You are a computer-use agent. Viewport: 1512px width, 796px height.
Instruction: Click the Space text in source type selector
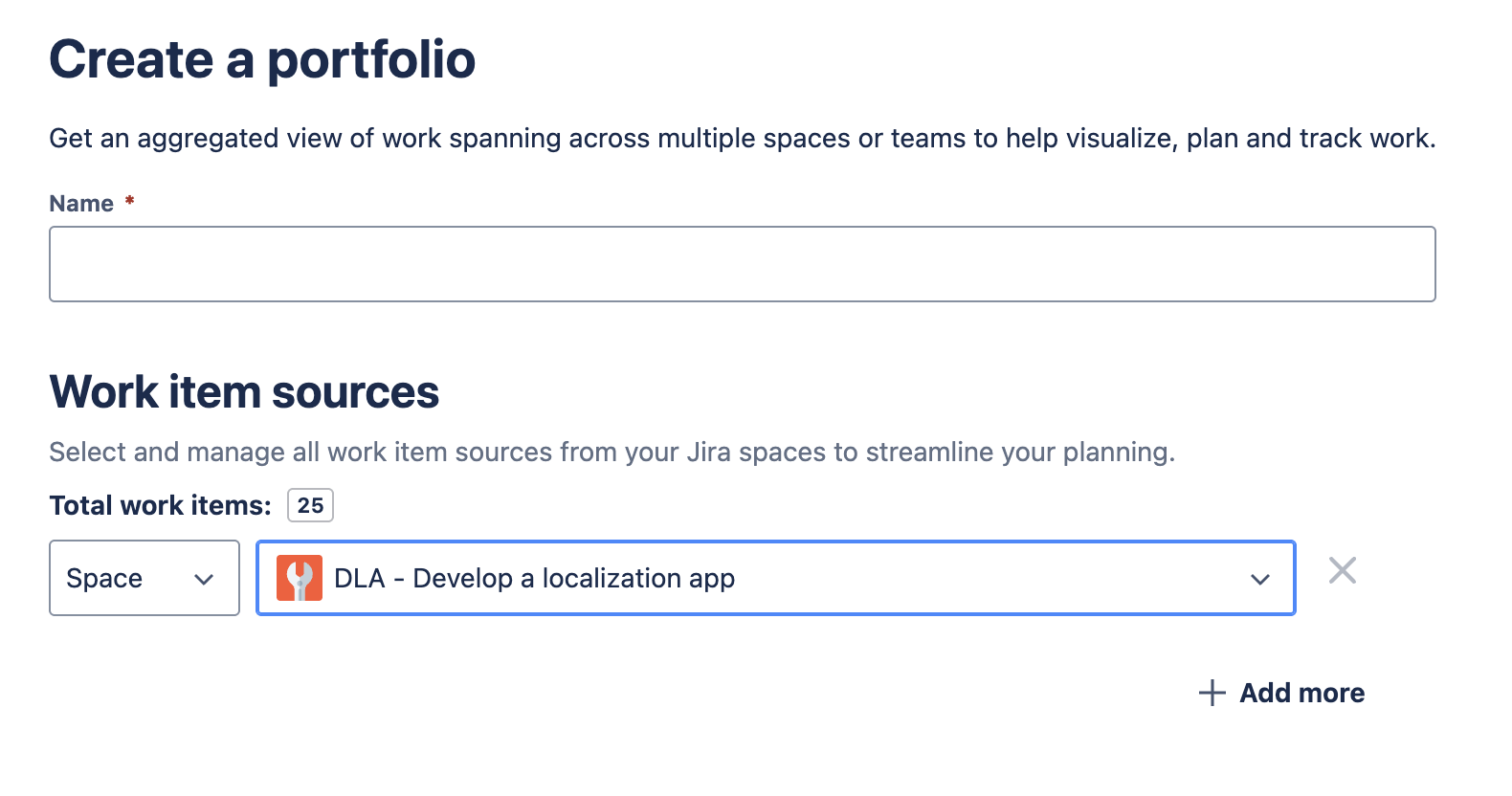click(104, 579)
